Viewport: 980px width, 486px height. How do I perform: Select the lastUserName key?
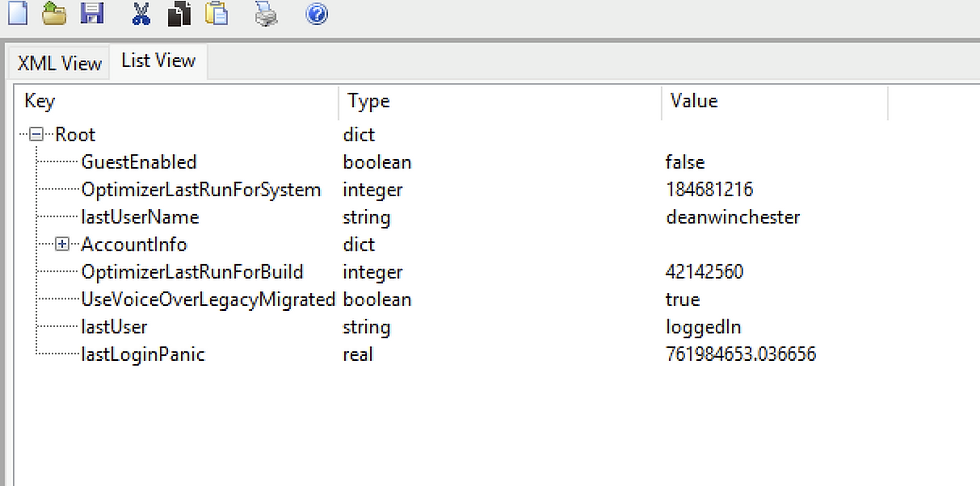tap(140, 217)
